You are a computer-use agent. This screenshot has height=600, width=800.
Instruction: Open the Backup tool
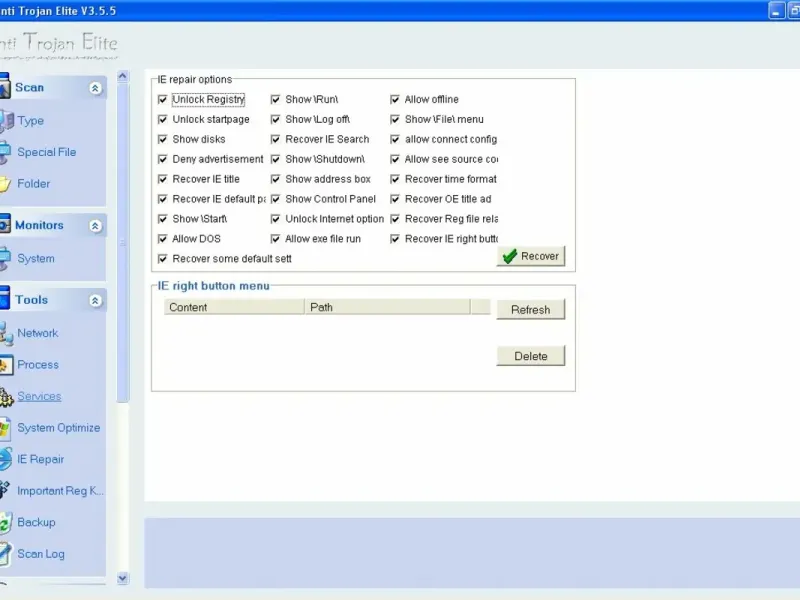[x=36, y=522]
